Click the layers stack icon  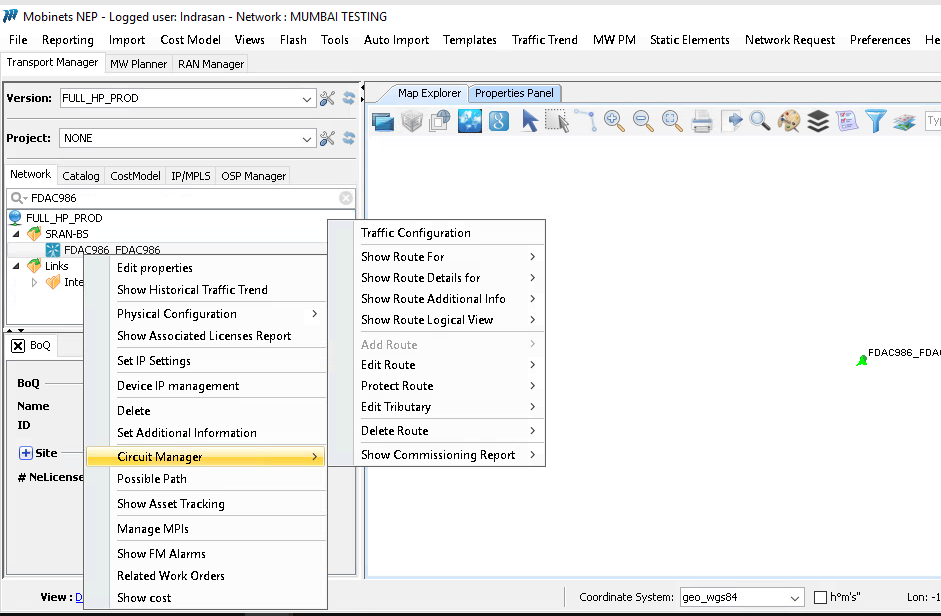[x=818, y=121]
